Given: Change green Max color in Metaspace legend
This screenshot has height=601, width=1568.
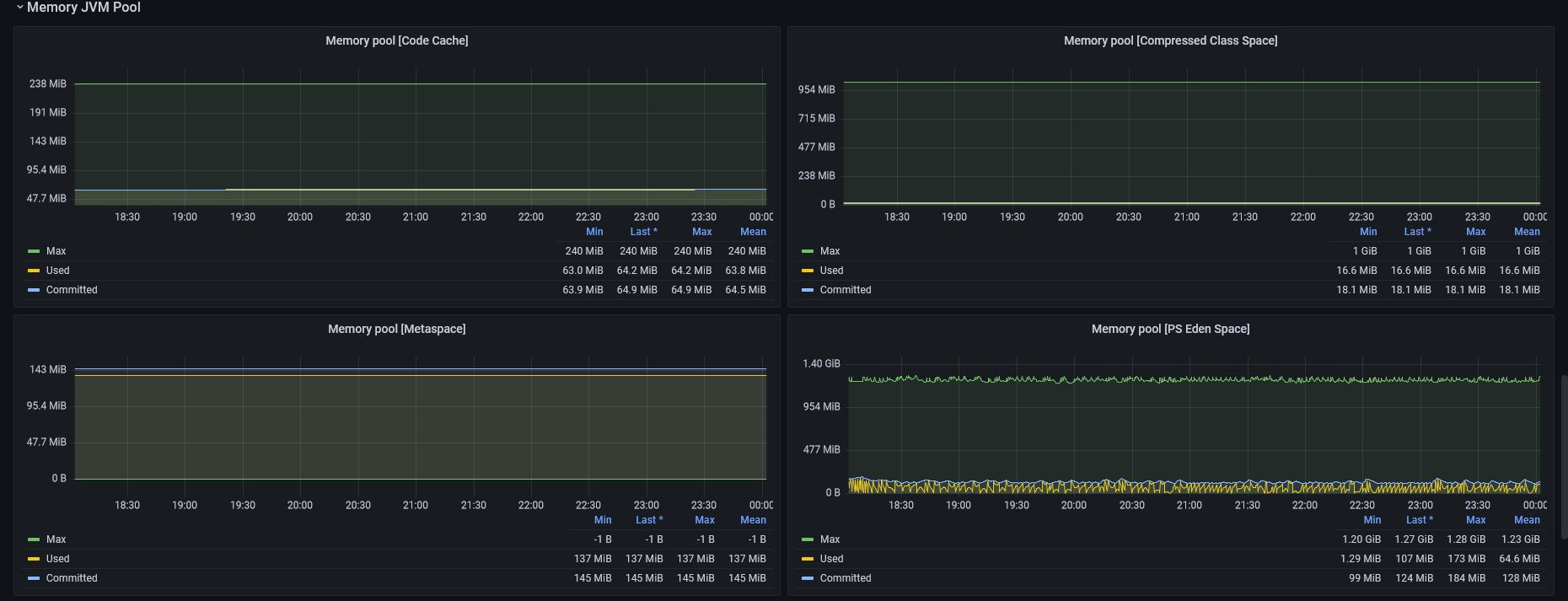Looking at the screenshot, I should 34,539.
